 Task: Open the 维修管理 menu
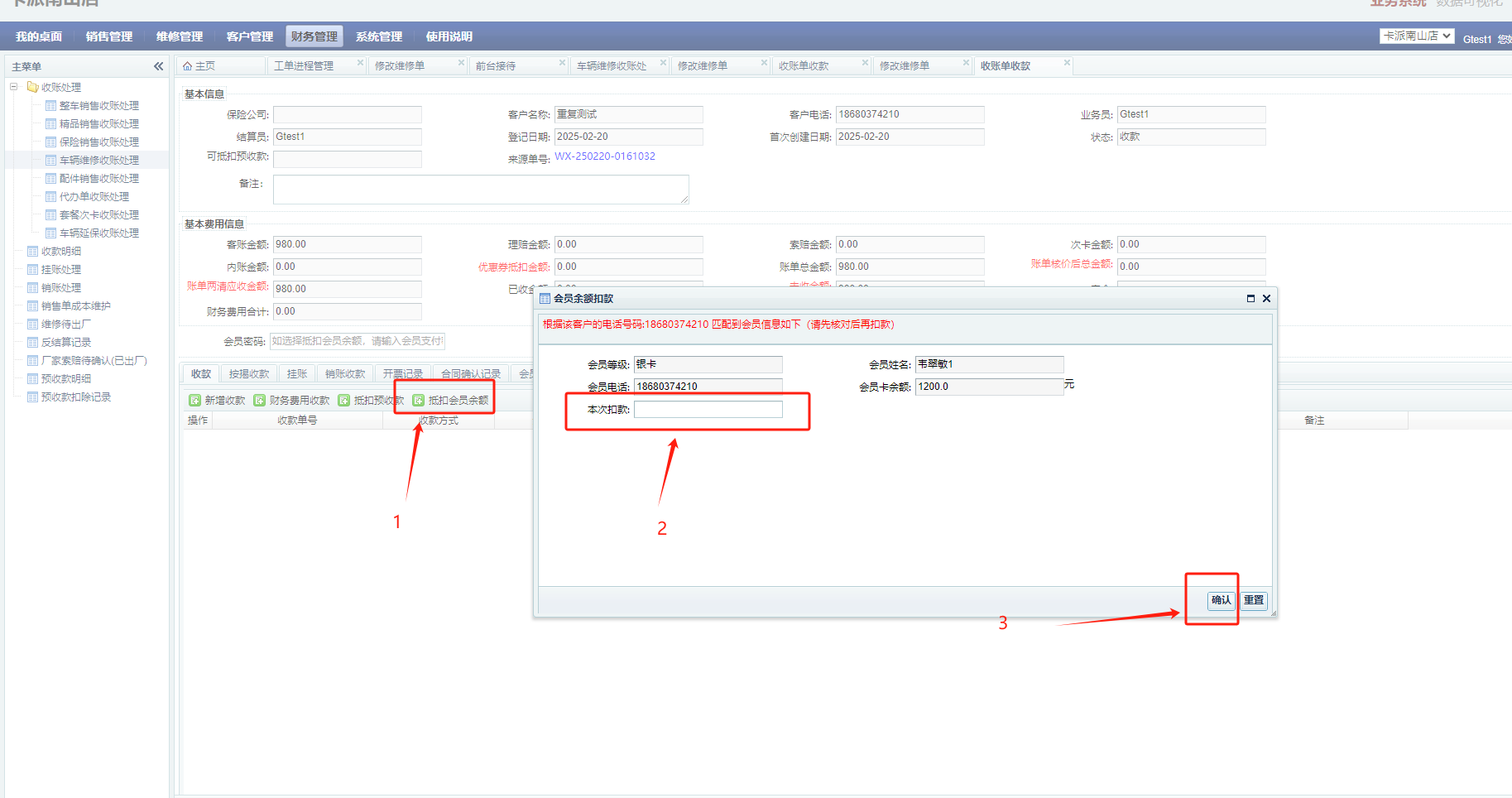(180, 36)
